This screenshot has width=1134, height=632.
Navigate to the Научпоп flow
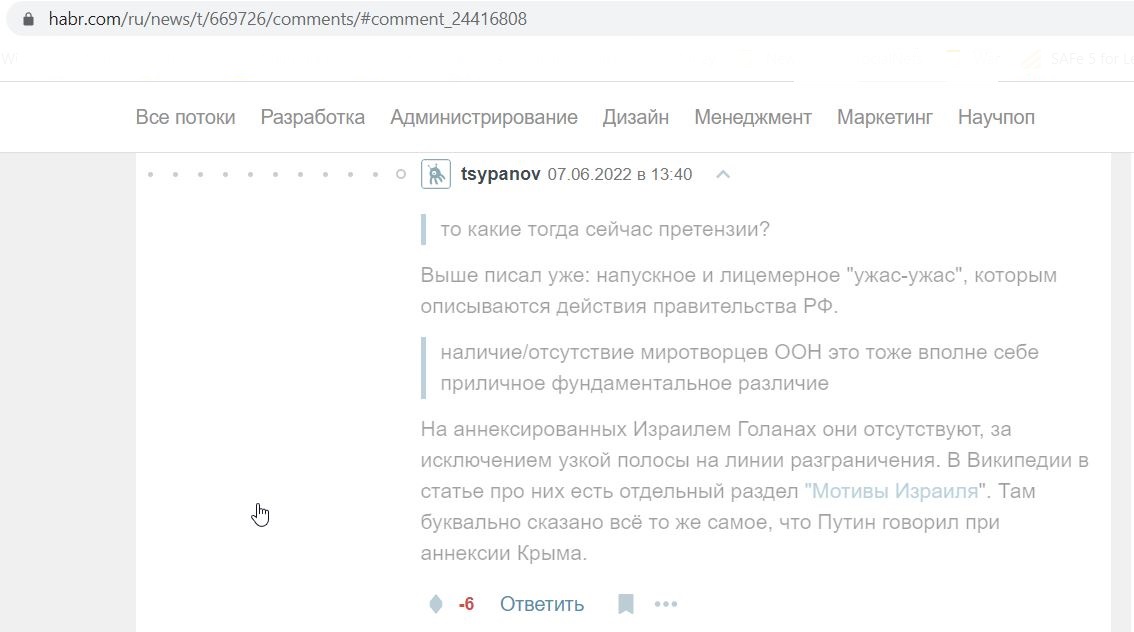(996, 117)
